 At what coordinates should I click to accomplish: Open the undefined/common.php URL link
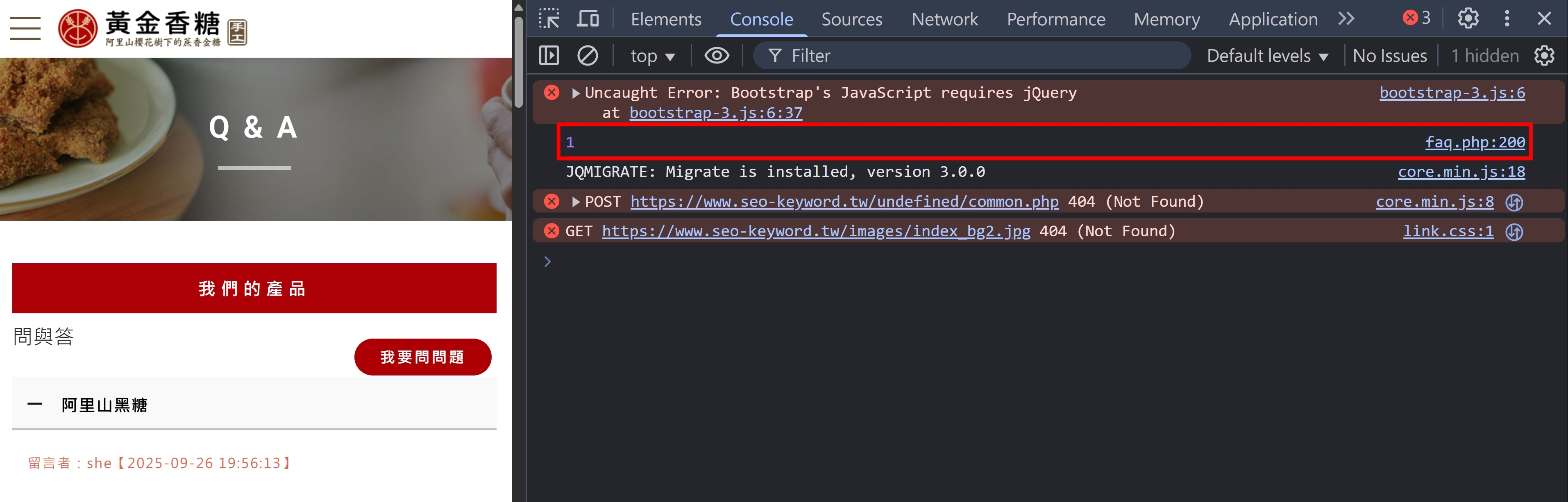point(844,202)
